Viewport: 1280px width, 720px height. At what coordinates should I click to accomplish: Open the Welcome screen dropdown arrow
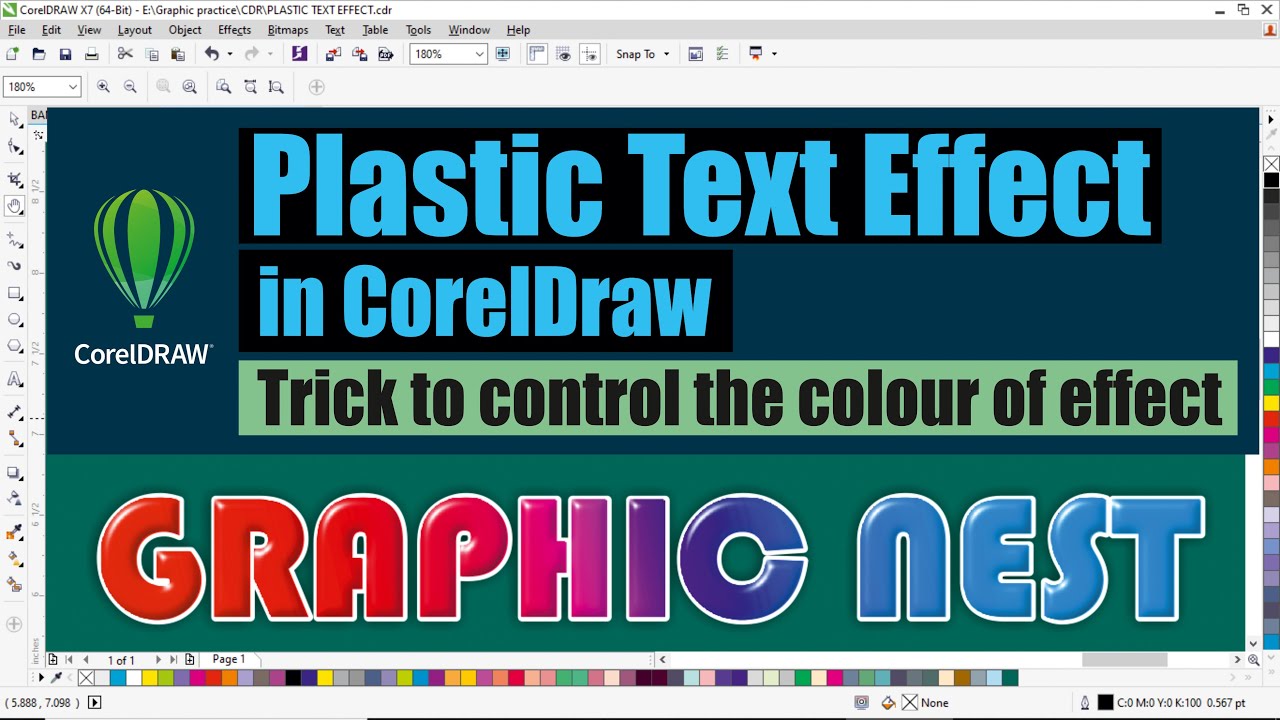pyautogui.click(x=774, y=54)
